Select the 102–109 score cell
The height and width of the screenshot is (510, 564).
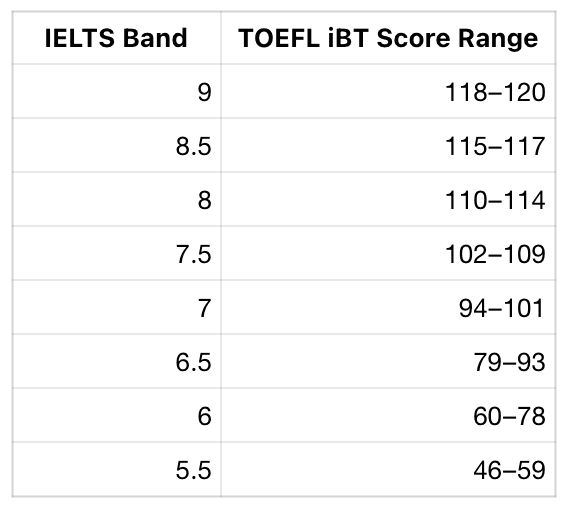click(388, 253)
